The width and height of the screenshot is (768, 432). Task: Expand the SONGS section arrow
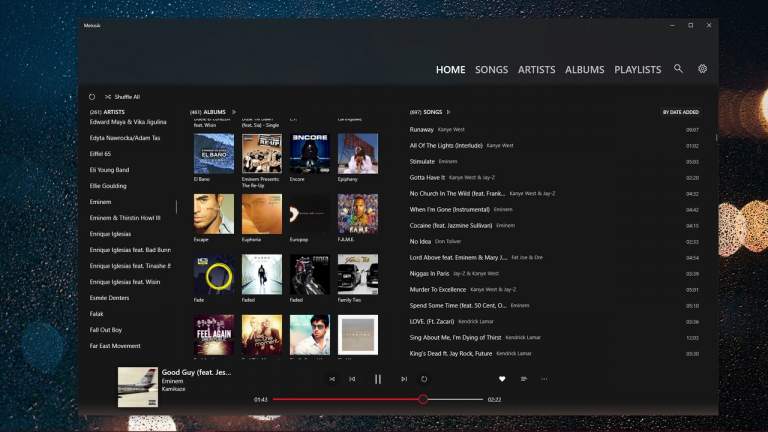[x=448, y=112]
